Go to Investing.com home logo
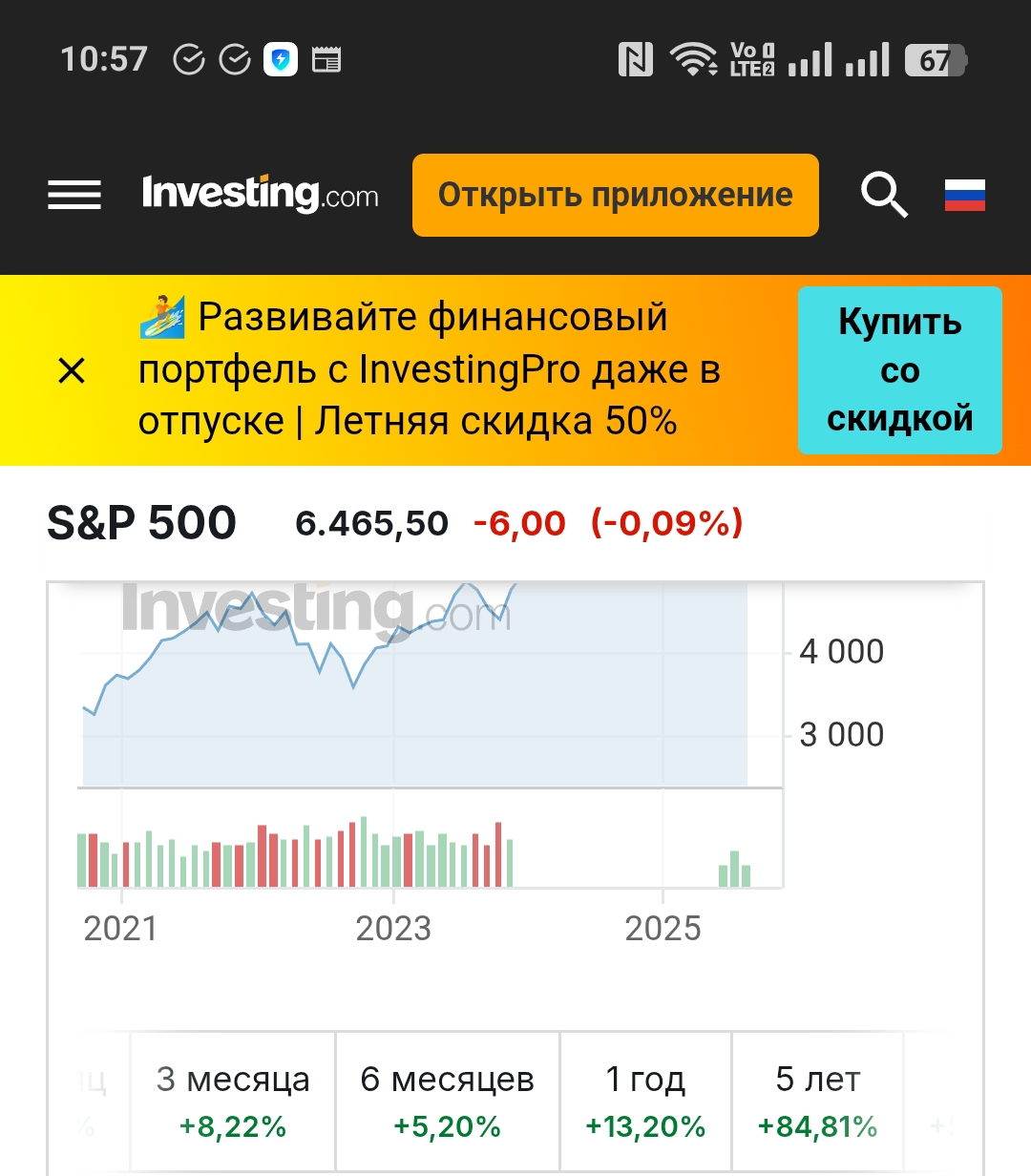This screenshot has height=1176, width=1031. coord(260,195)
